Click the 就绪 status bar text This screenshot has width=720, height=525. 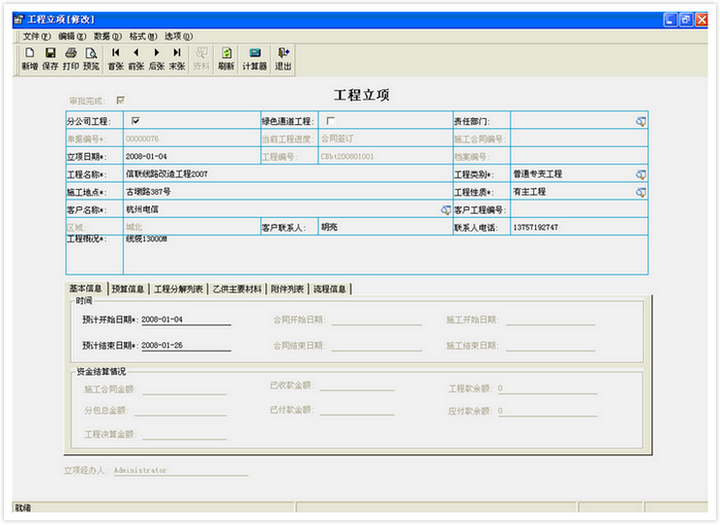pos(23,508)
